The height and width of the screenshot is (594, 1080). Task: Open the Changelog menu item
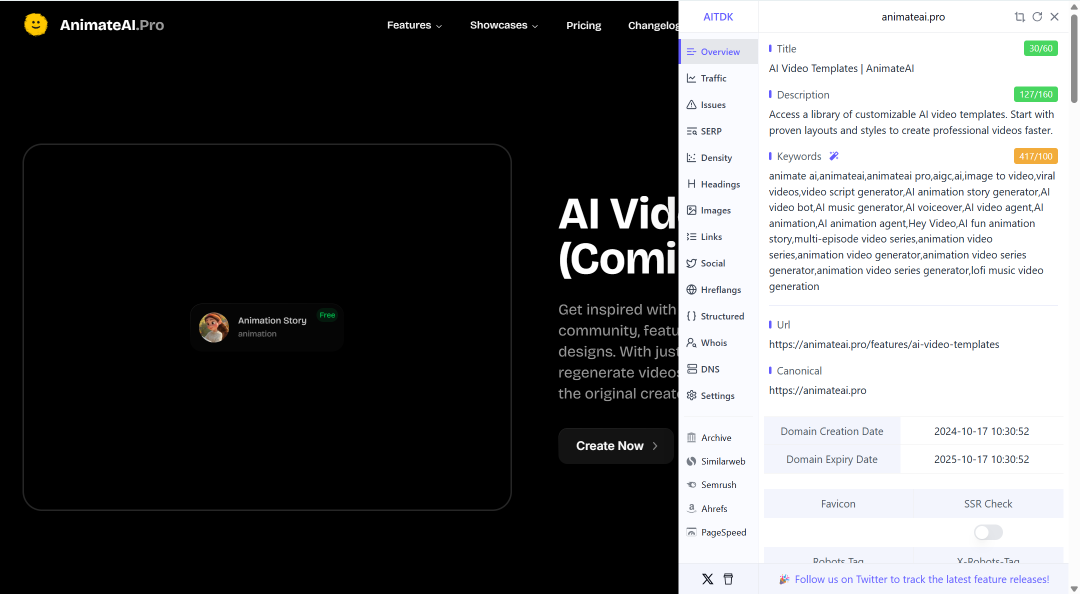coord(653,25)
